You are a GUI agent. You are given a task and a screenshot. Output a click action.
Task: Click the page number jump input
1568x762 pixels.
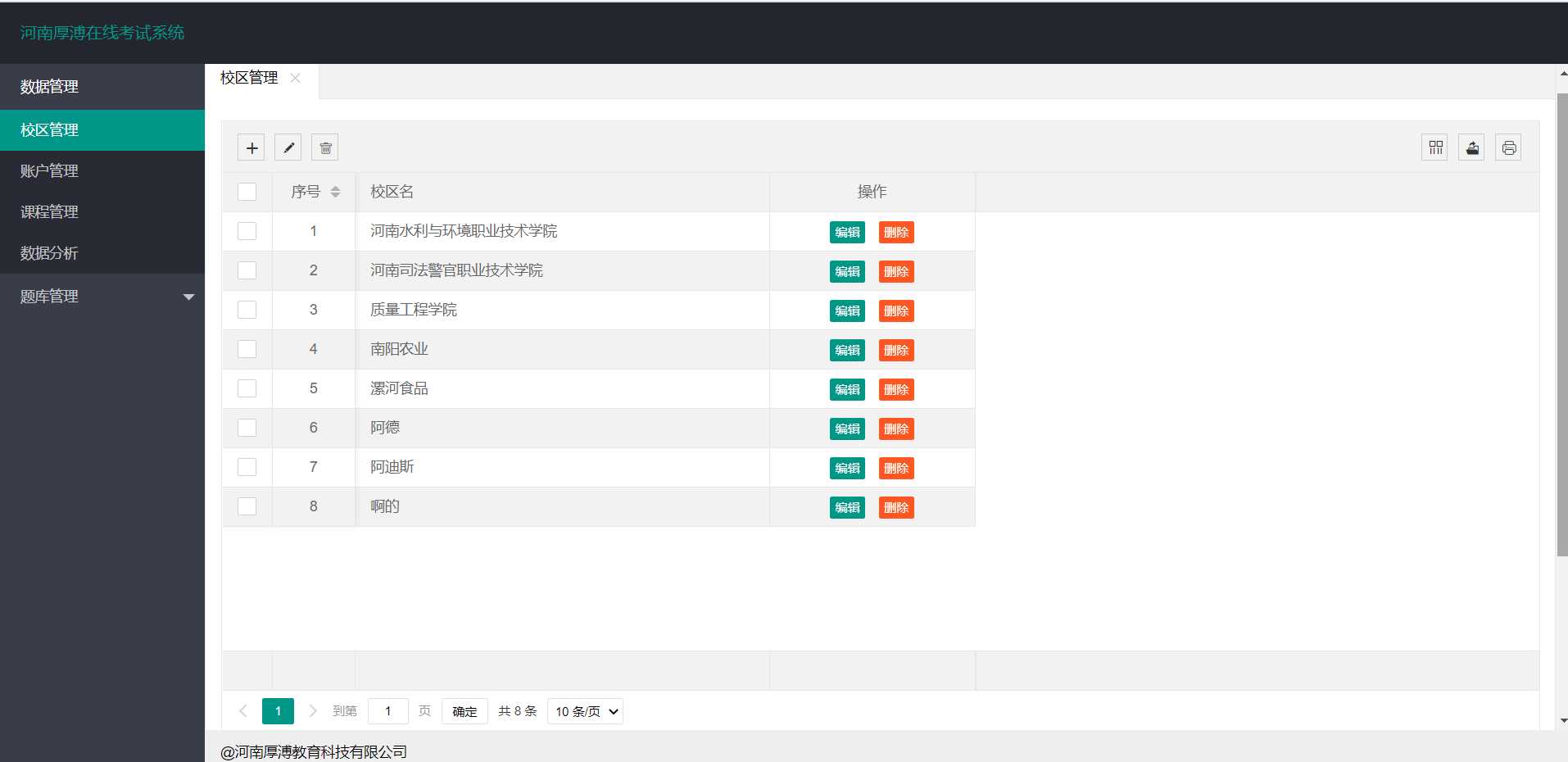(388, 711)
